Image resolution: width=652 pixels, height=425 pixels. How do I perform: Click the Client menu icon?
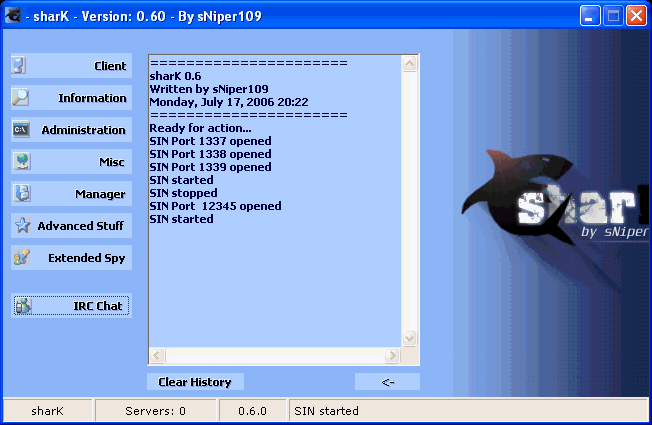pos(21,66)
